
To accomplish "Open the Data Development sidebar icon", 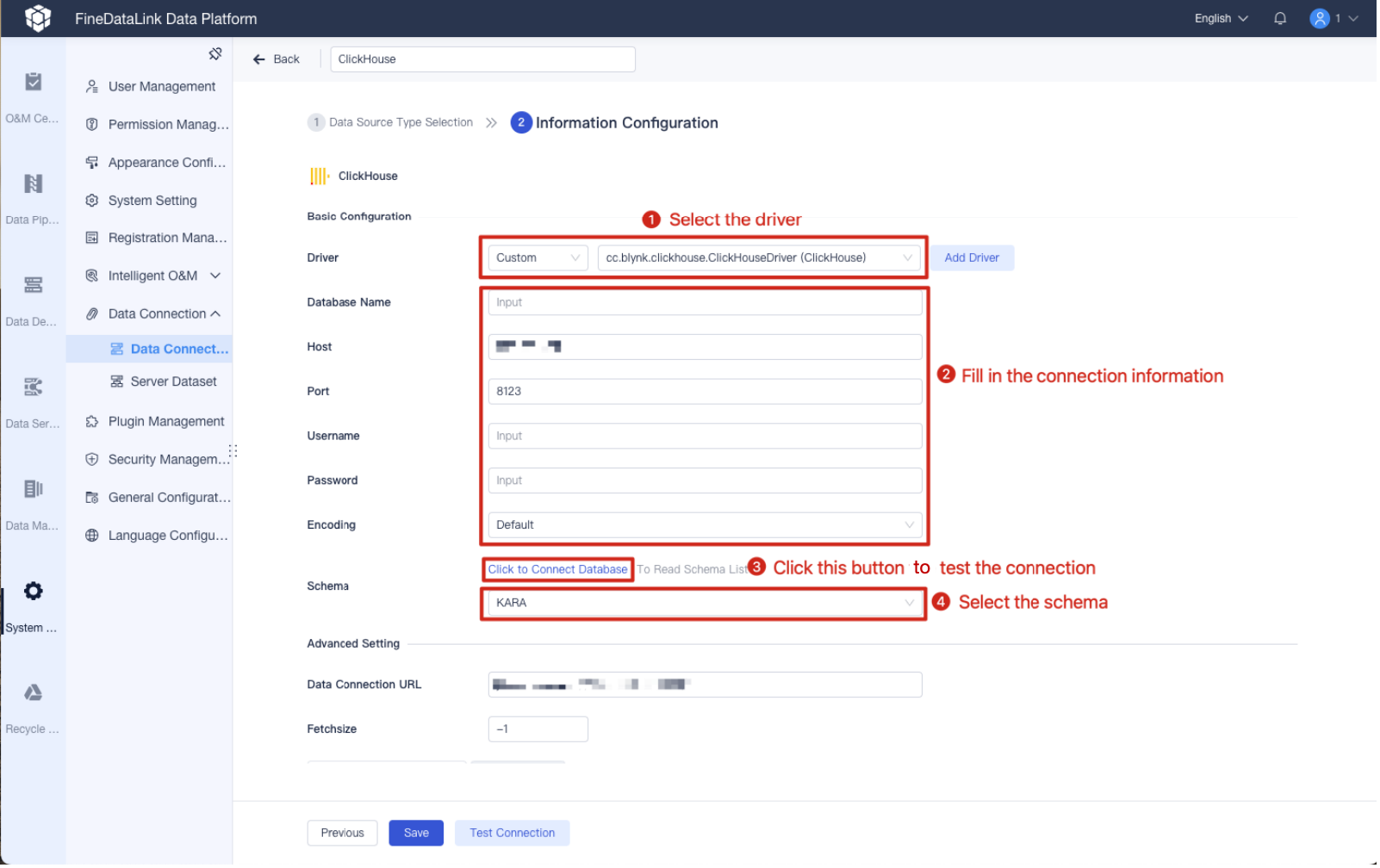I will pos(33,286).
